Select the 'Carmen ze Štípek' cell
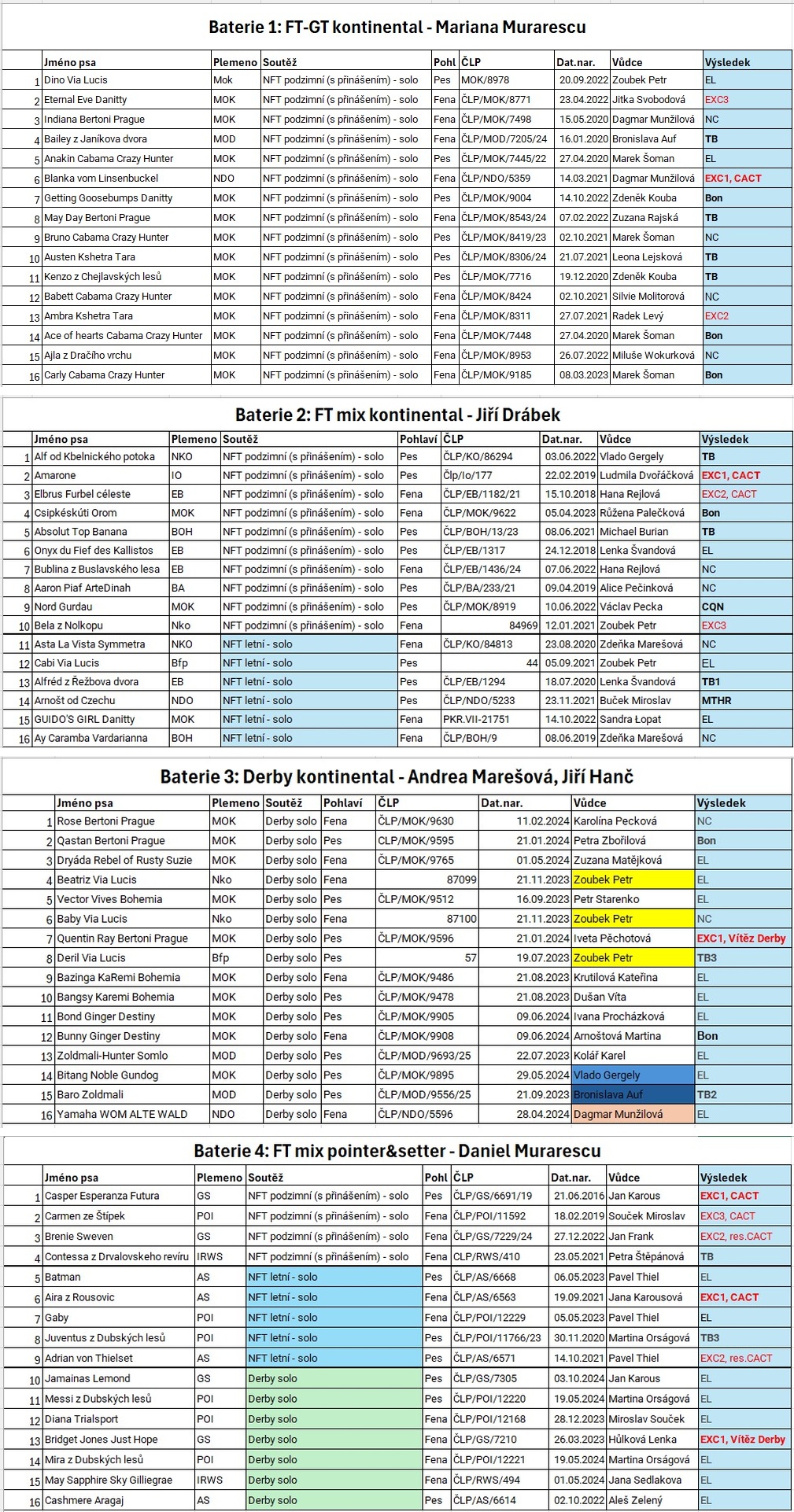The height and width of the screenshot is (1512, 794). pos(118,1217)
